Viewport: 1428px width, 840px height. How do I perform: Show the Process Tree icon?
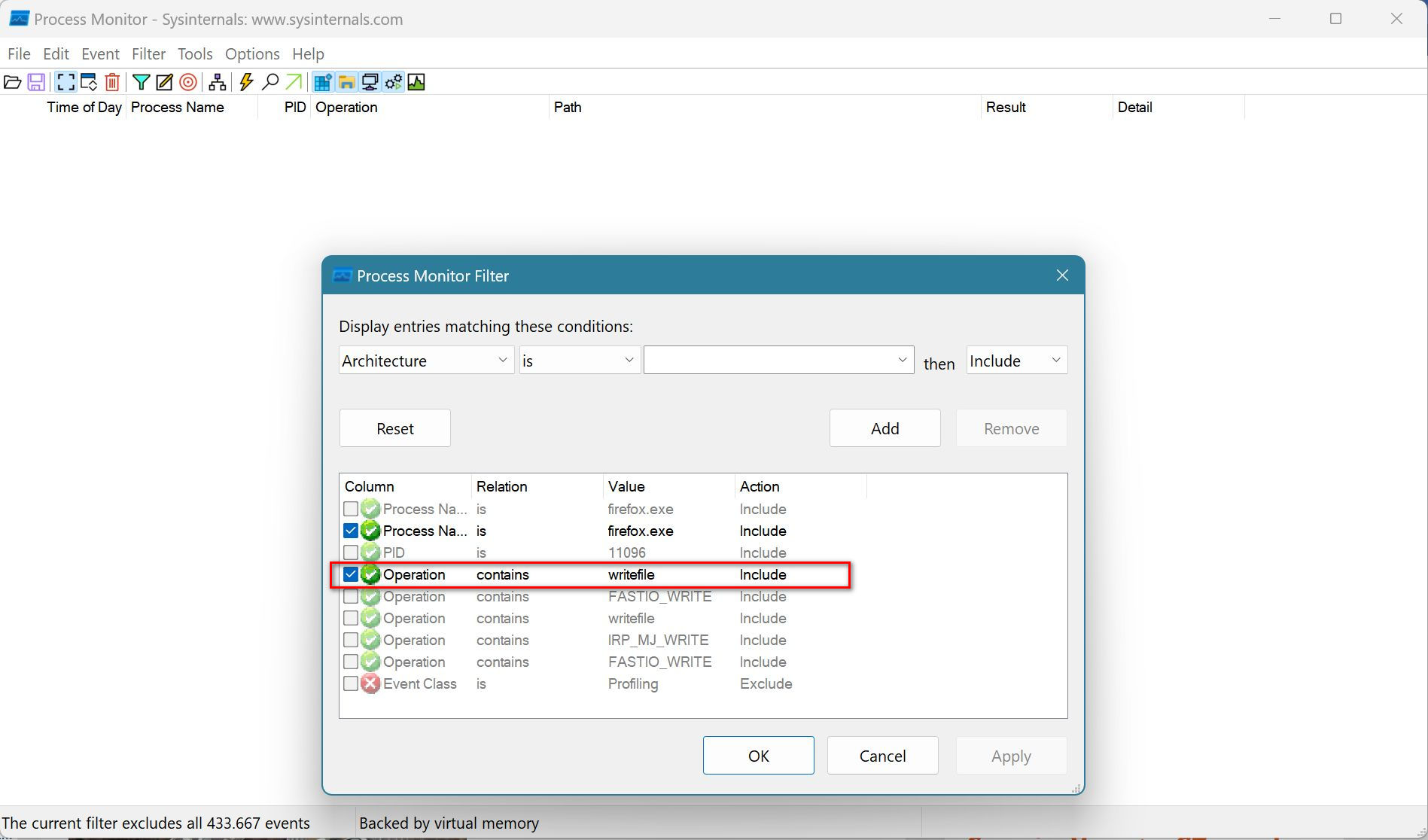(x=218, y=82)
